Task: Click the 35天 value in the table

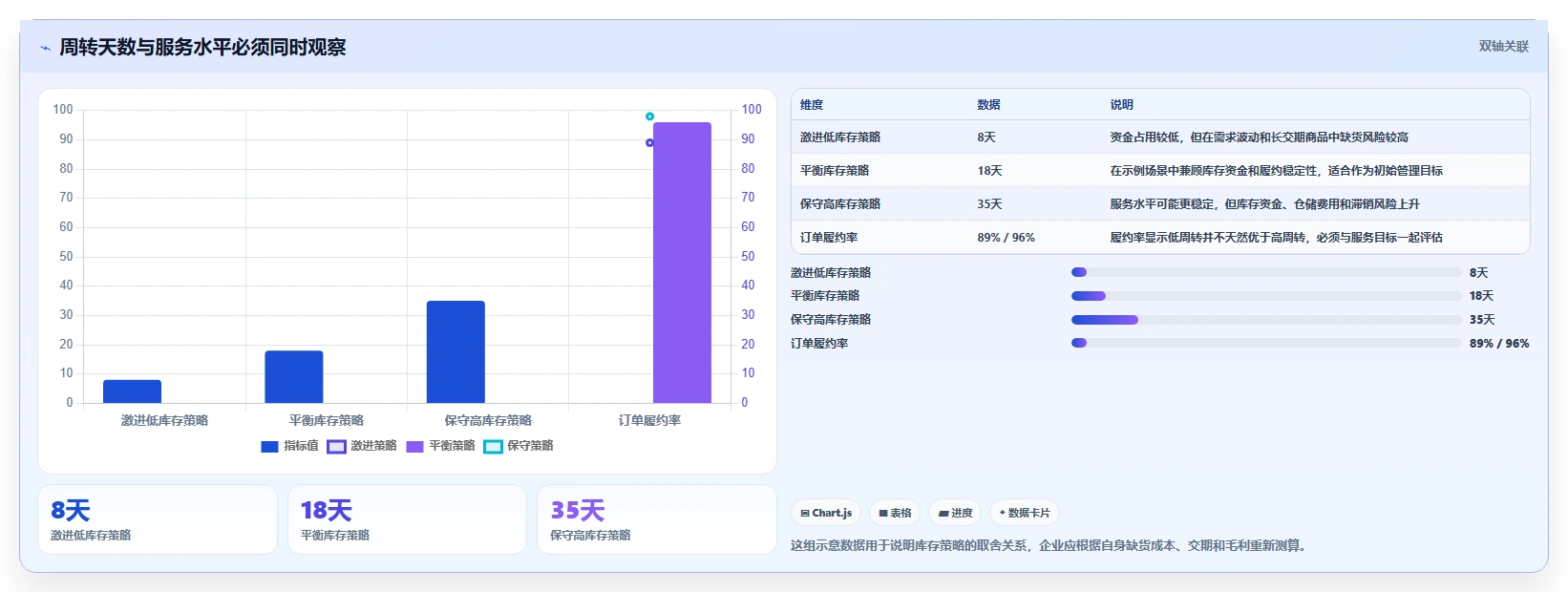Action: [x=989, y=204]
